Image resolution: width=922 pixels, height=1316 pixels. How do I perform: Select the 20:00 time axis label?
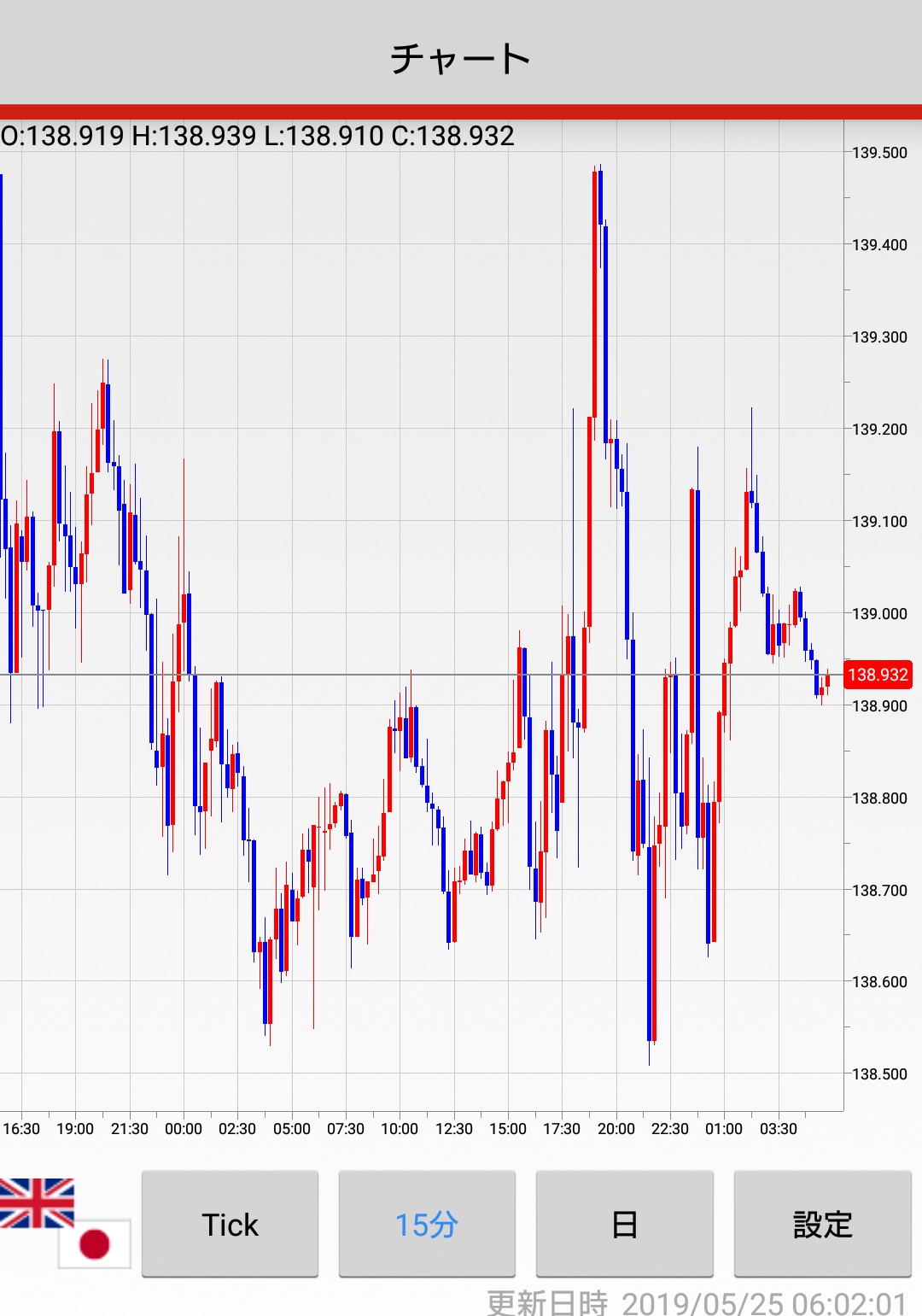pos(616,1129)
